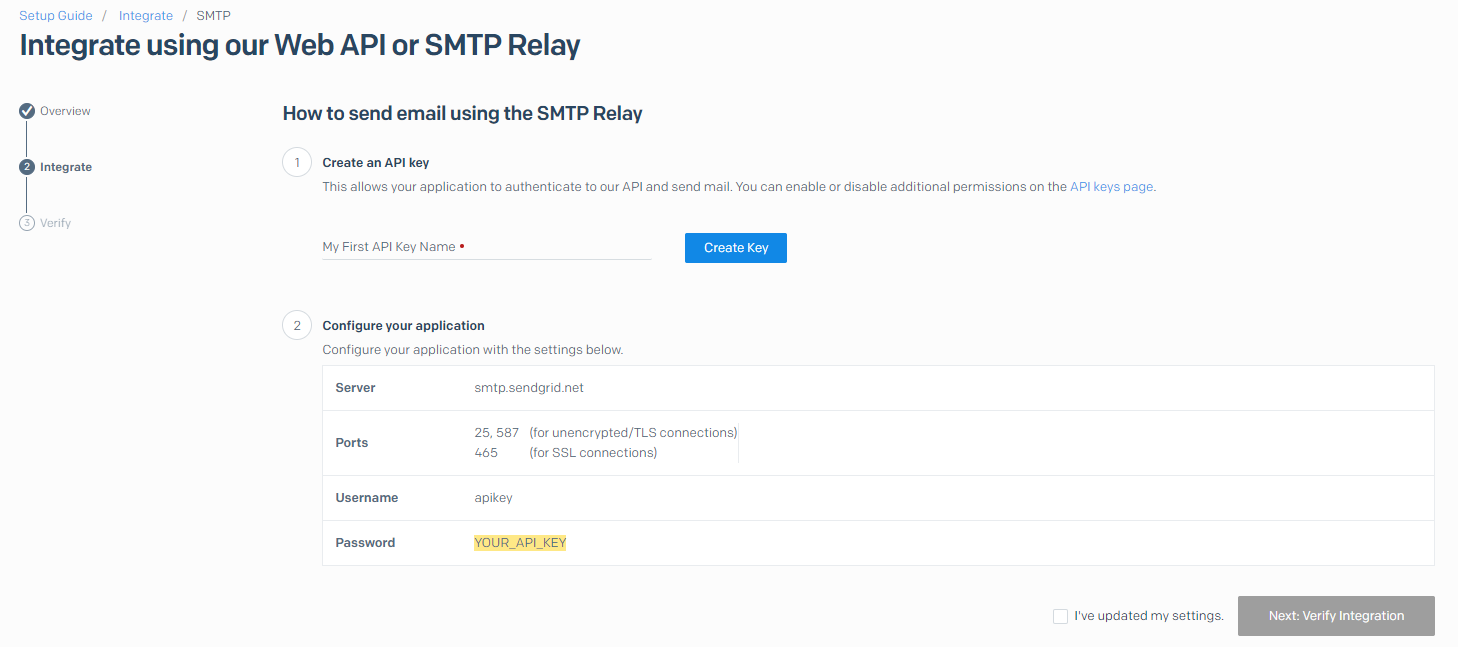Click the Next: Verify Integration button

point(1336,616)
